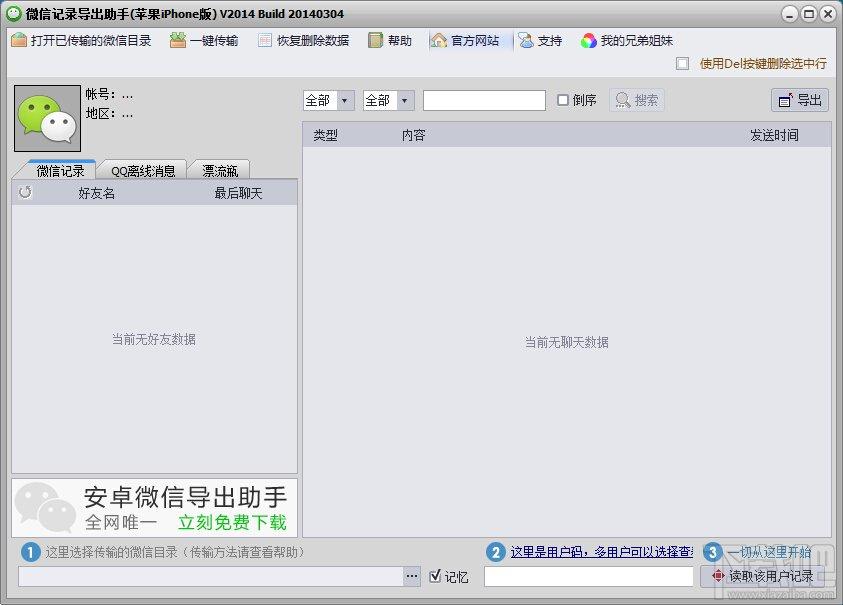843x605 pixels.
Task: Focus the WeChat directory path field
Action: pyautogui.click(x=211, y=576)
